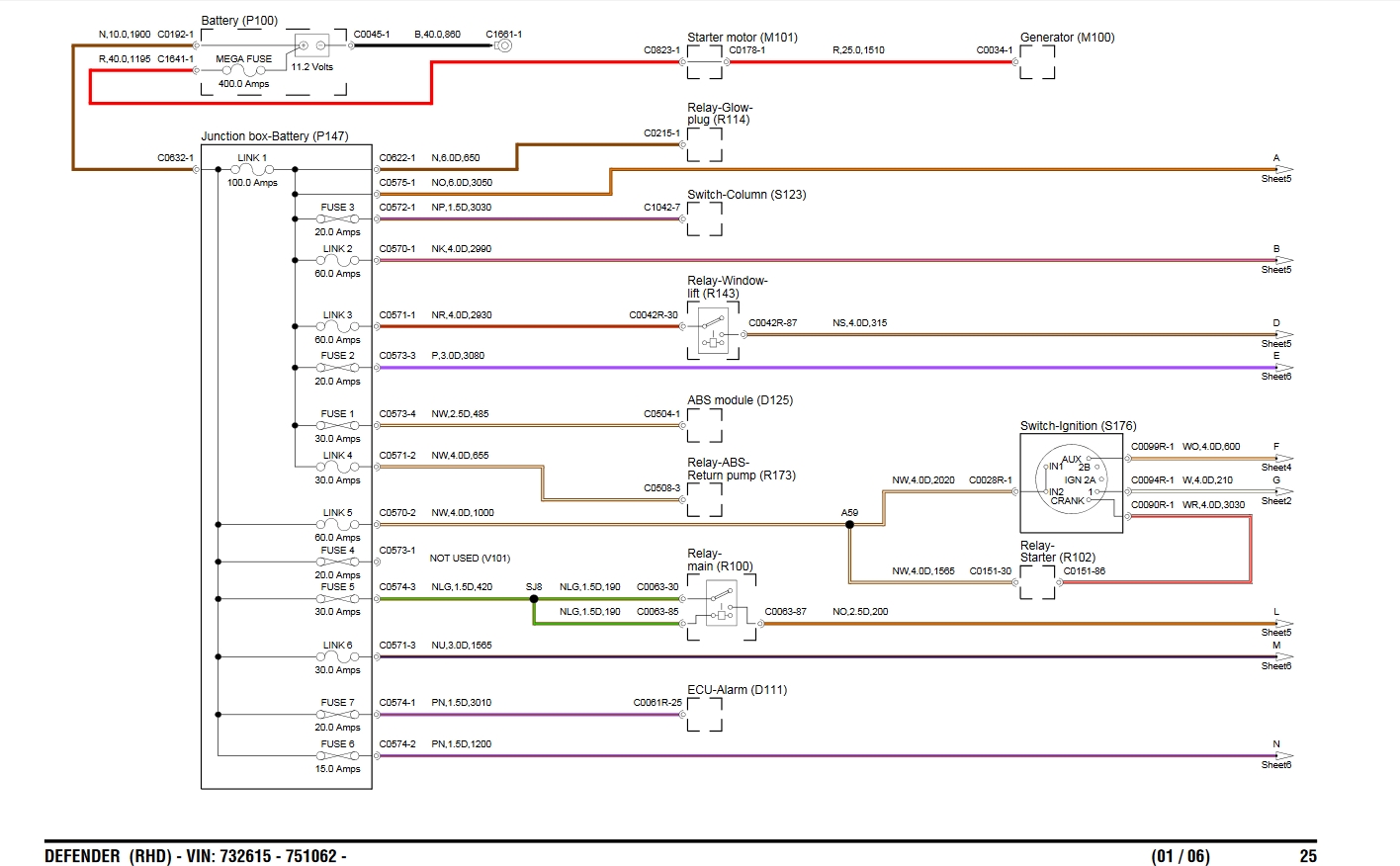Click the A59 splice junction dot
Image resolution: width=1400 pixels, height=866 pixels.
tap(849, 524)
